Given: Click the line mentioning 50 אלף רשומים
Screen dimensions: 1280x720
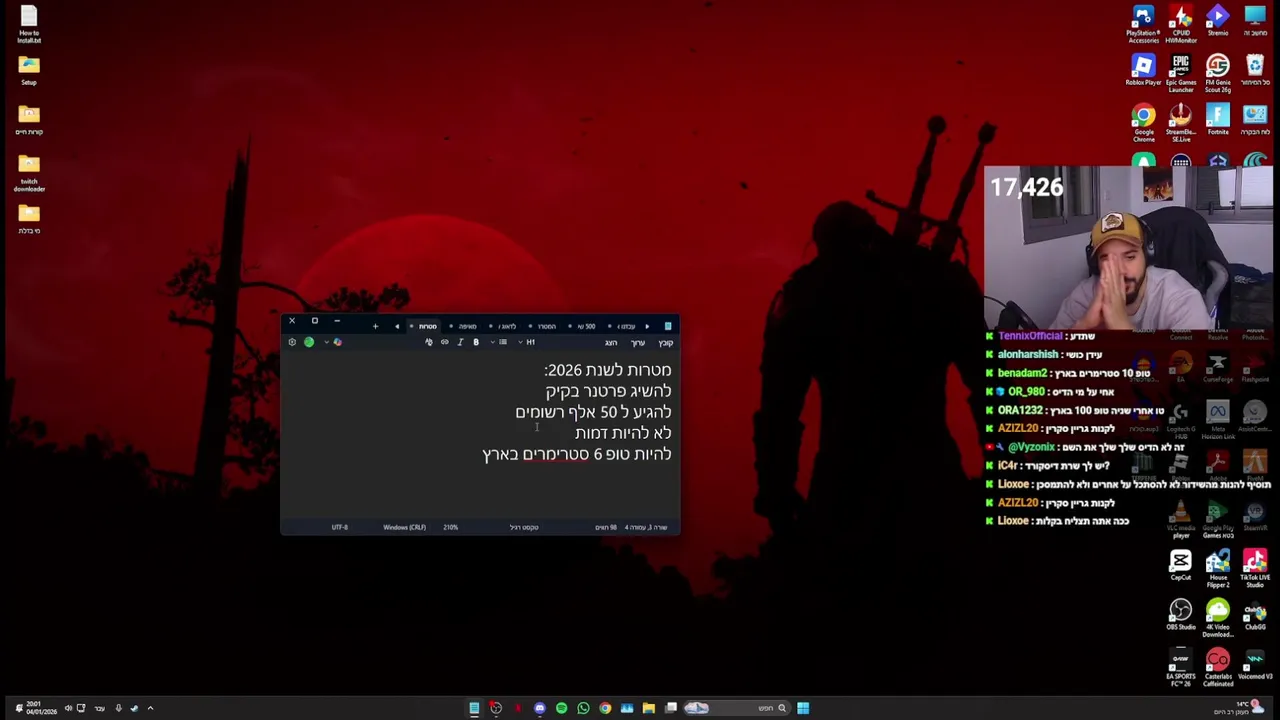Looking at the screenshot, I should coord(593,412).
